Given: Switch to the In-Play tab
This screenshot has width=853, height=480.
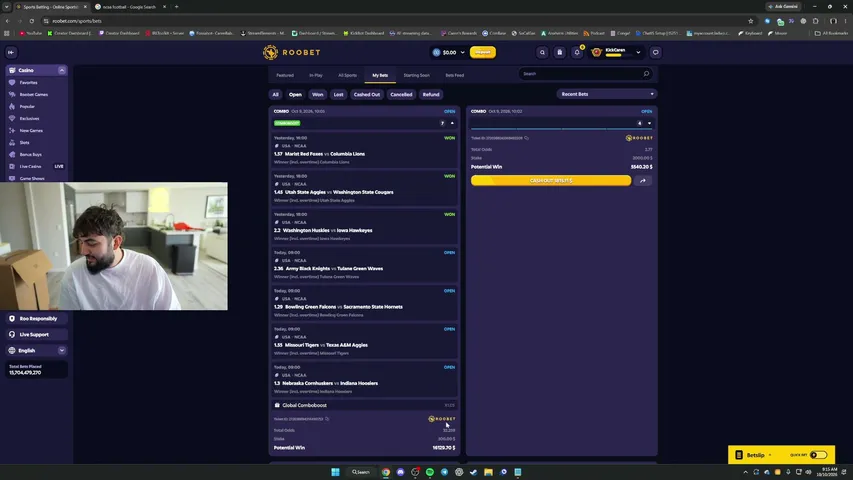Looking at the screenshot, I should (x=316, y=75).
